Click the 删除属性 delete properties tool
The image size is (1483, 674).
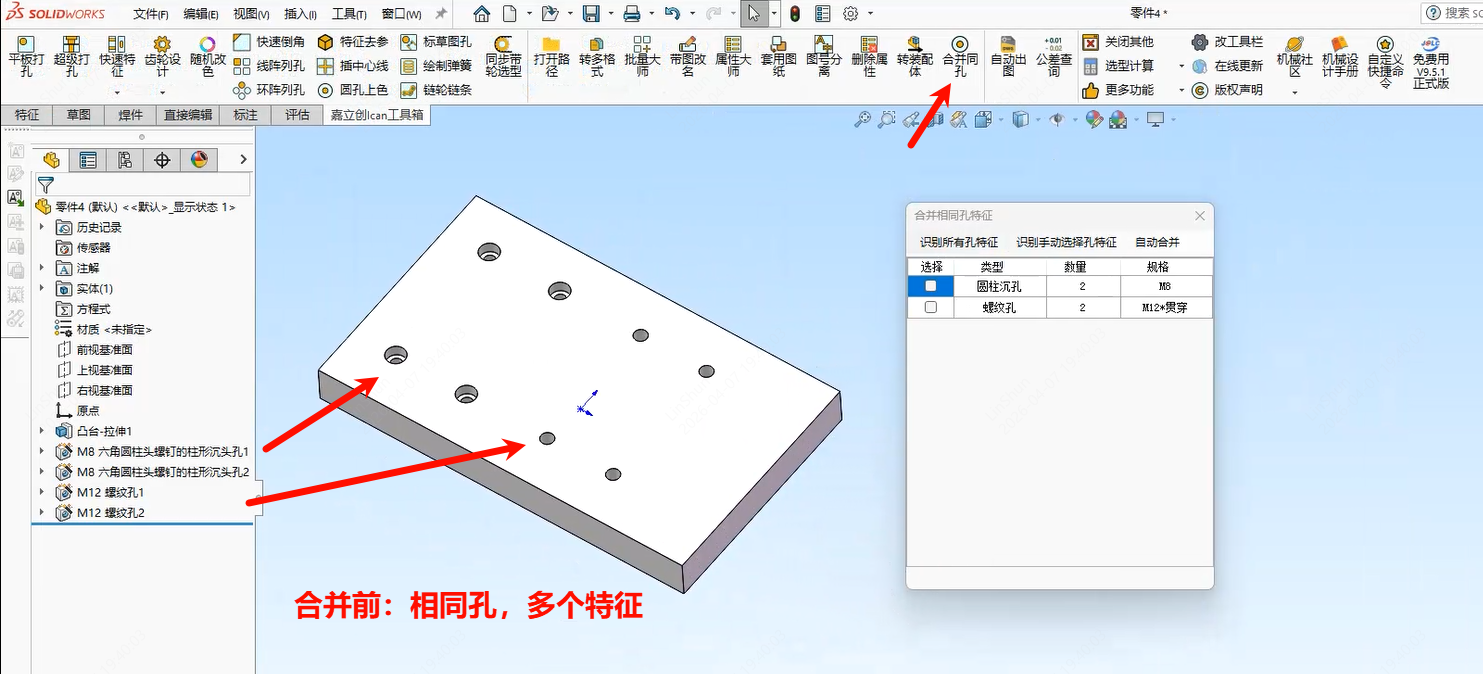click(x=869, y=57)
